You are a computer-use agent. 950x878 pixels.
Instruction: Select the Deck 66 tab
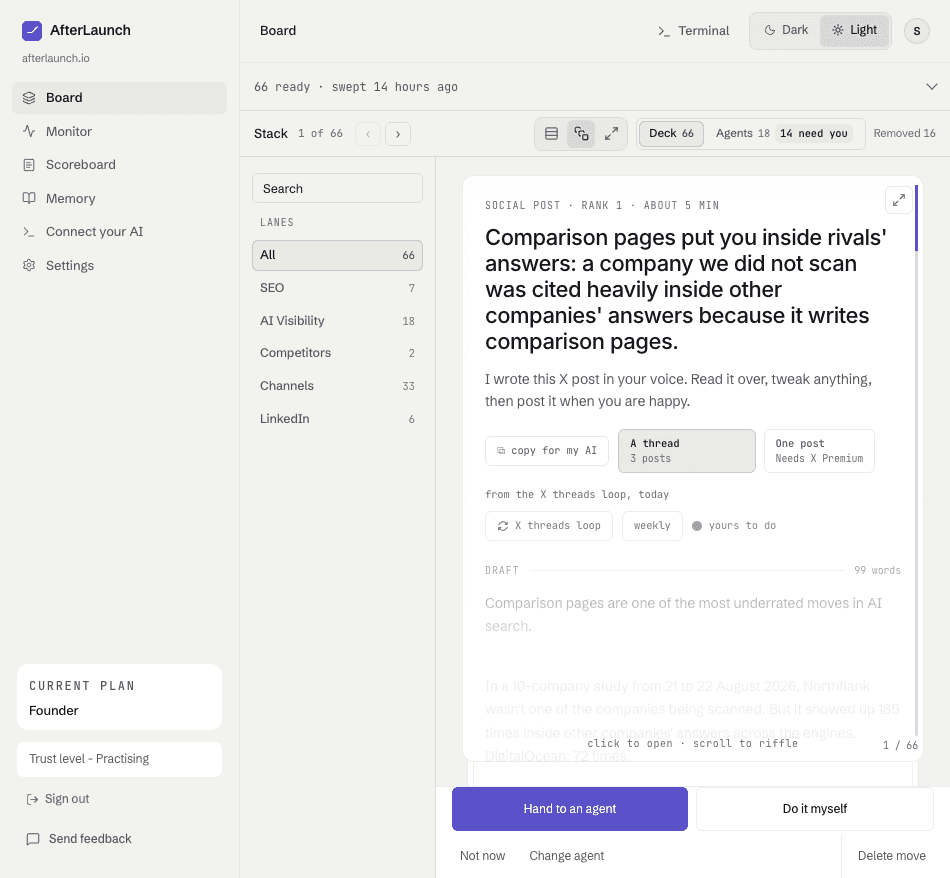(671, 133)
